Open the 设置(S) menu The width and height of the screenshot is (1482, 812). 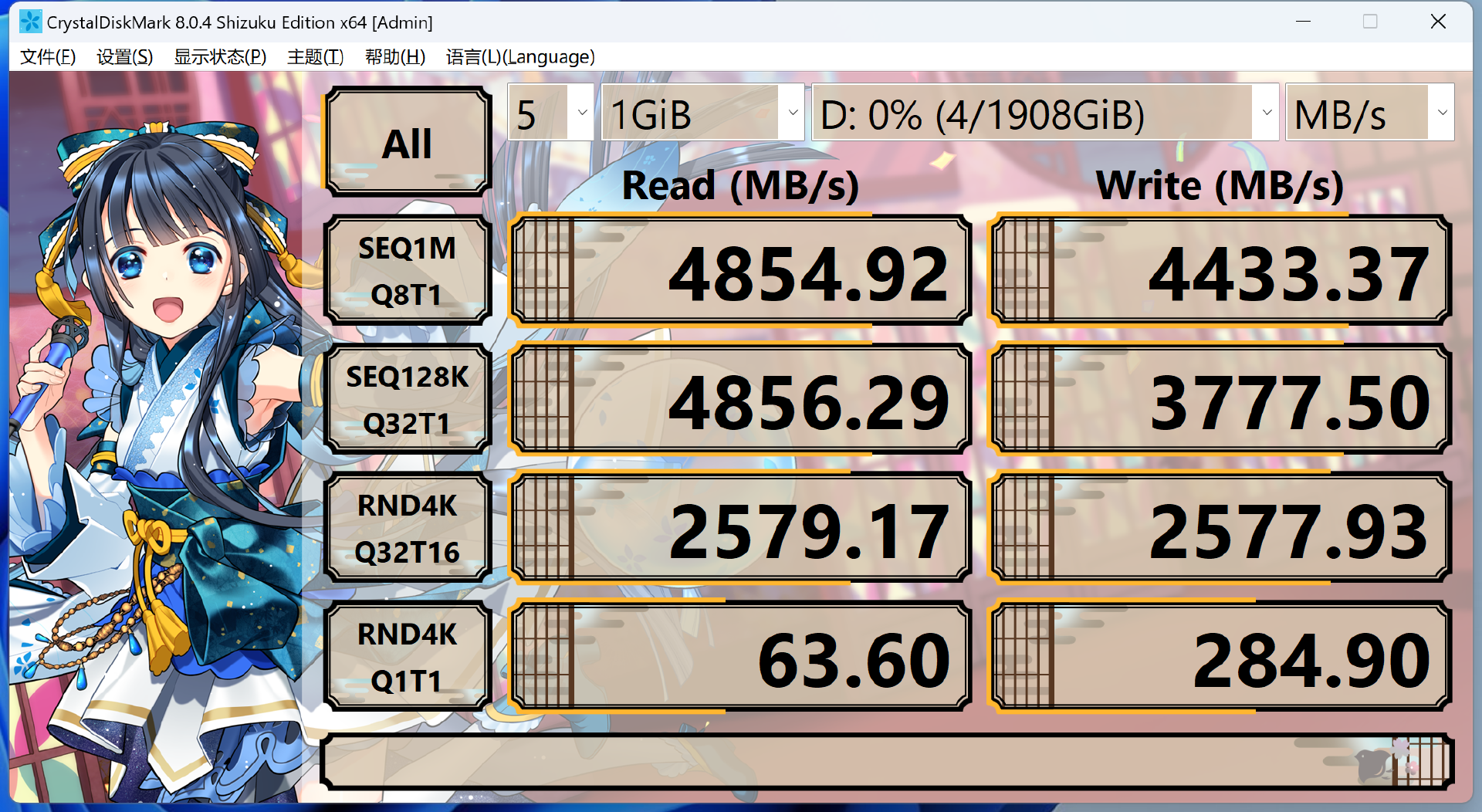[x=125, y=56]
